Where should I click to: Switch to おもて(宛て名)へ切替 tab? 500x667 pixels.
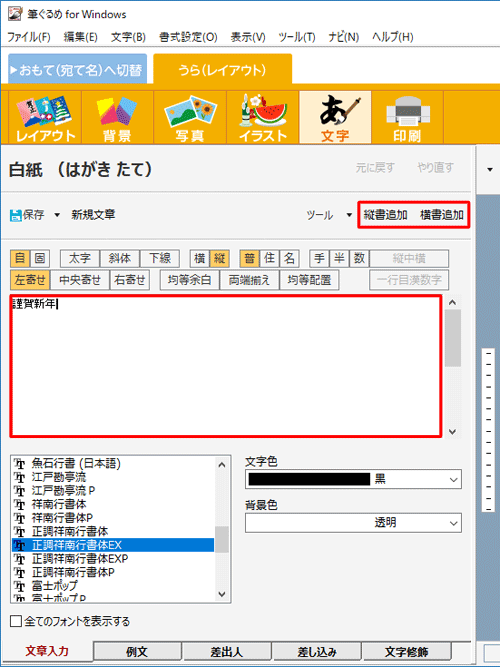[77, 69]
